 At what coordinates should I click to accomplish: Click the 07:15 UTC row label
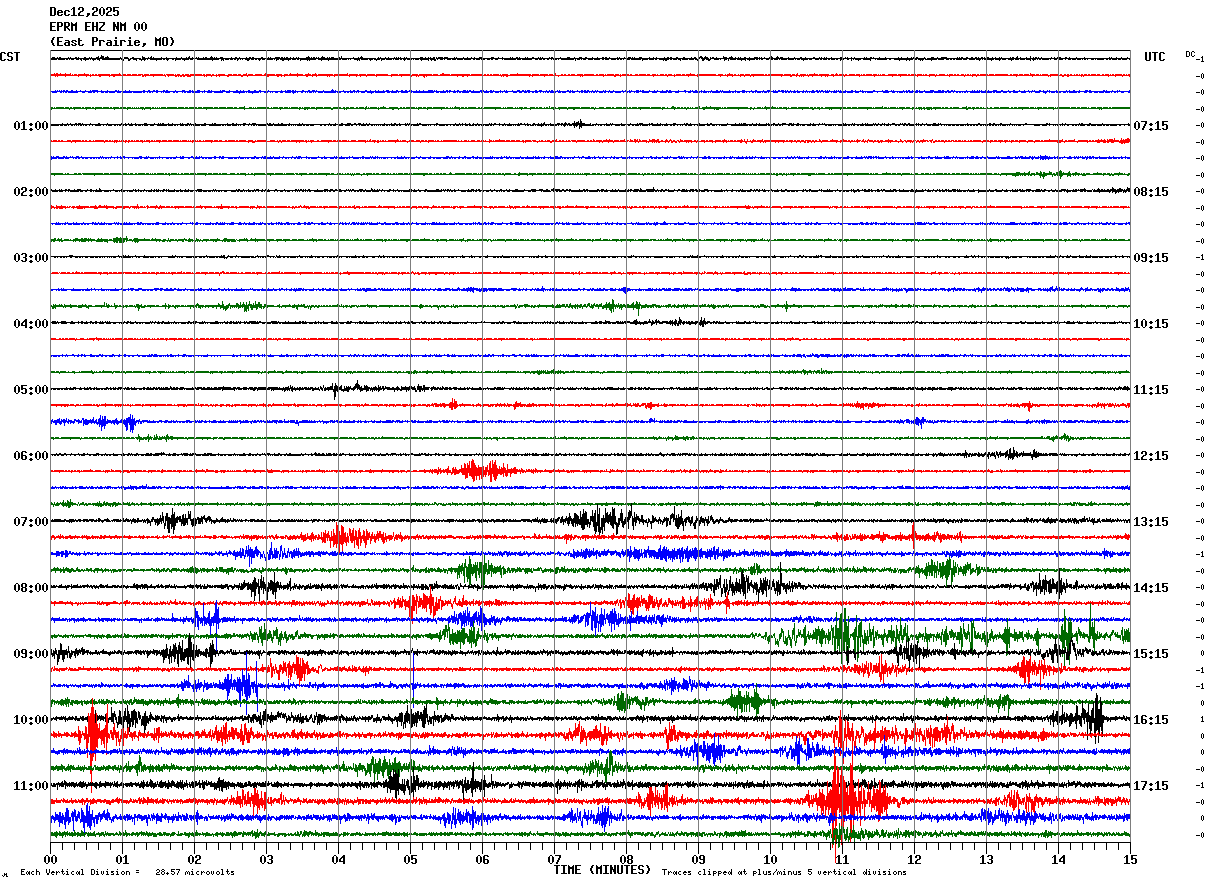pyautogui.click(x=1151, y=126)
